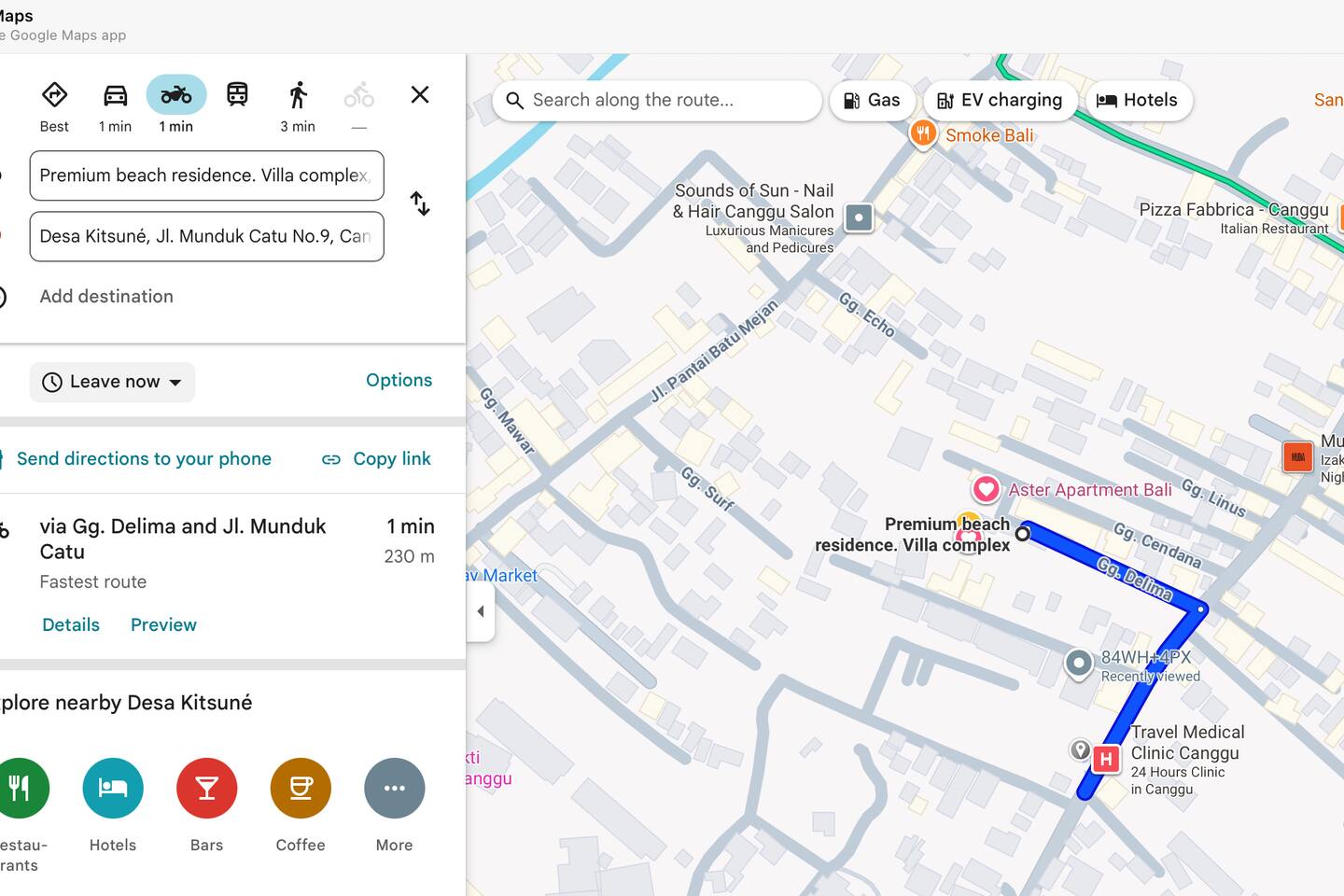The image size is (1344, 896).
Task: Filter route by Gas stations
Action: pyautogui.click(x=872, y=101)
